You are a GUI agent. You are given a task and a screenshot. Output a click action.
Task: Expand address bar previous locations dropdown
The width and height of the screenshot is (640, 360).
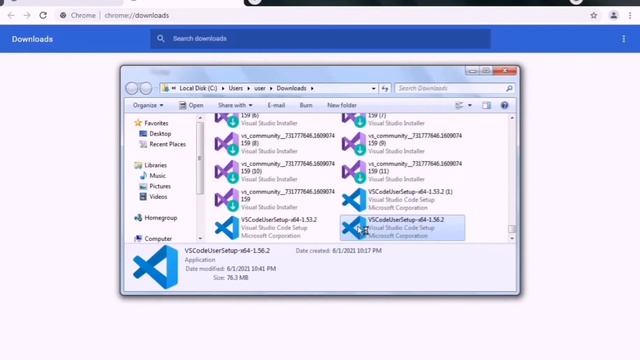(373, 89)
